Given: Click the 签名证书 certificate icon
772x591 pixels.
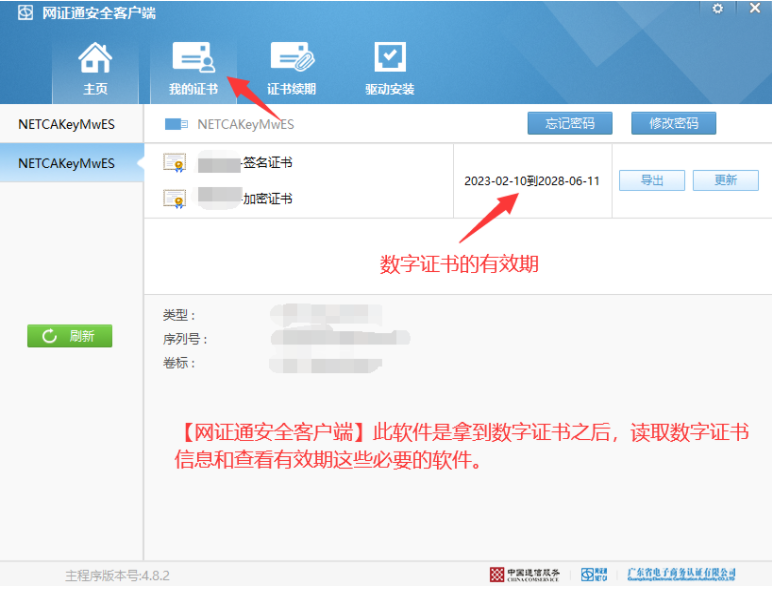Looking at the screenshot, I should (174, 163).
